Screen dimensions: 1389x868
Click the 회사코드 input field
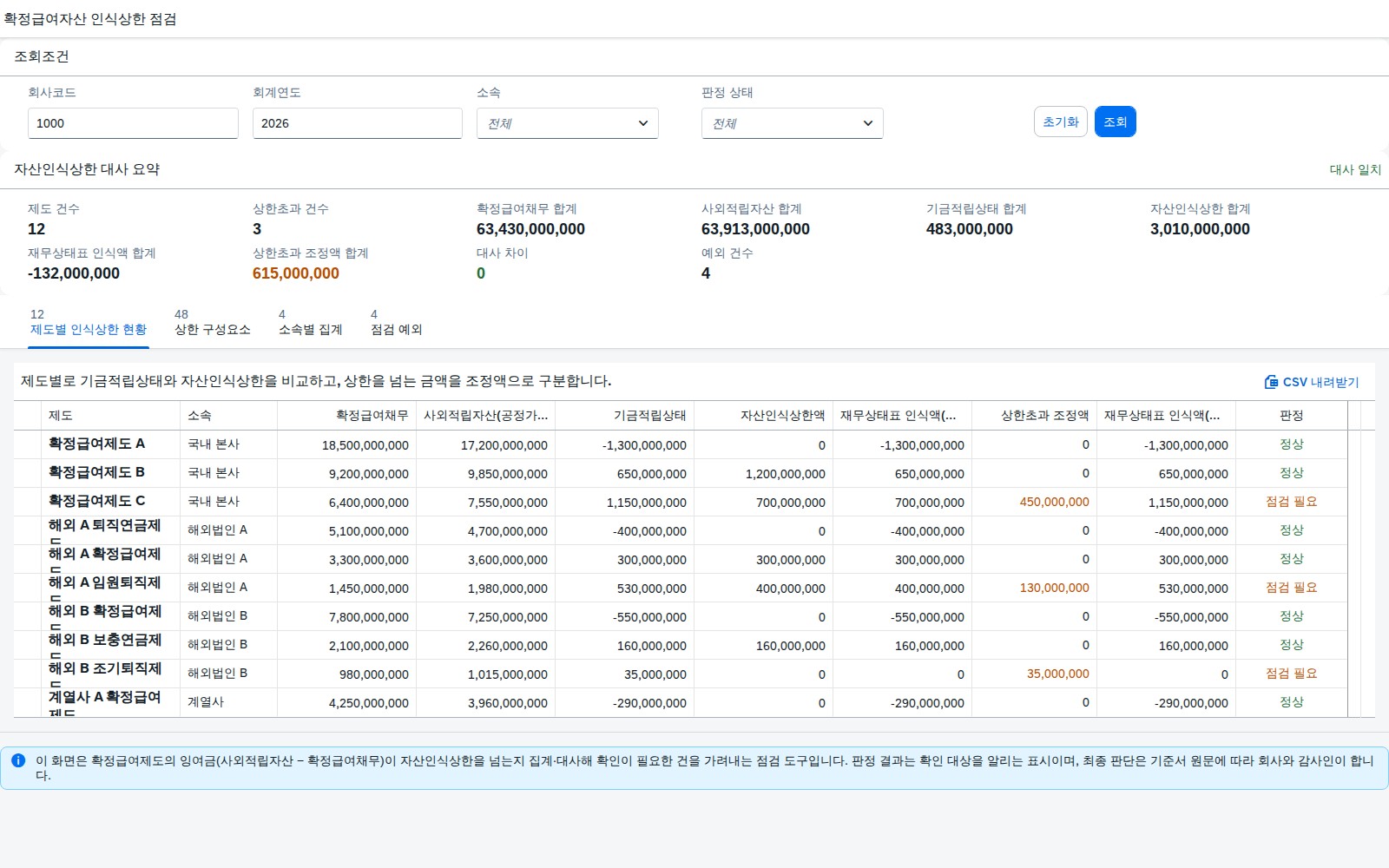(x=133, y=123)
